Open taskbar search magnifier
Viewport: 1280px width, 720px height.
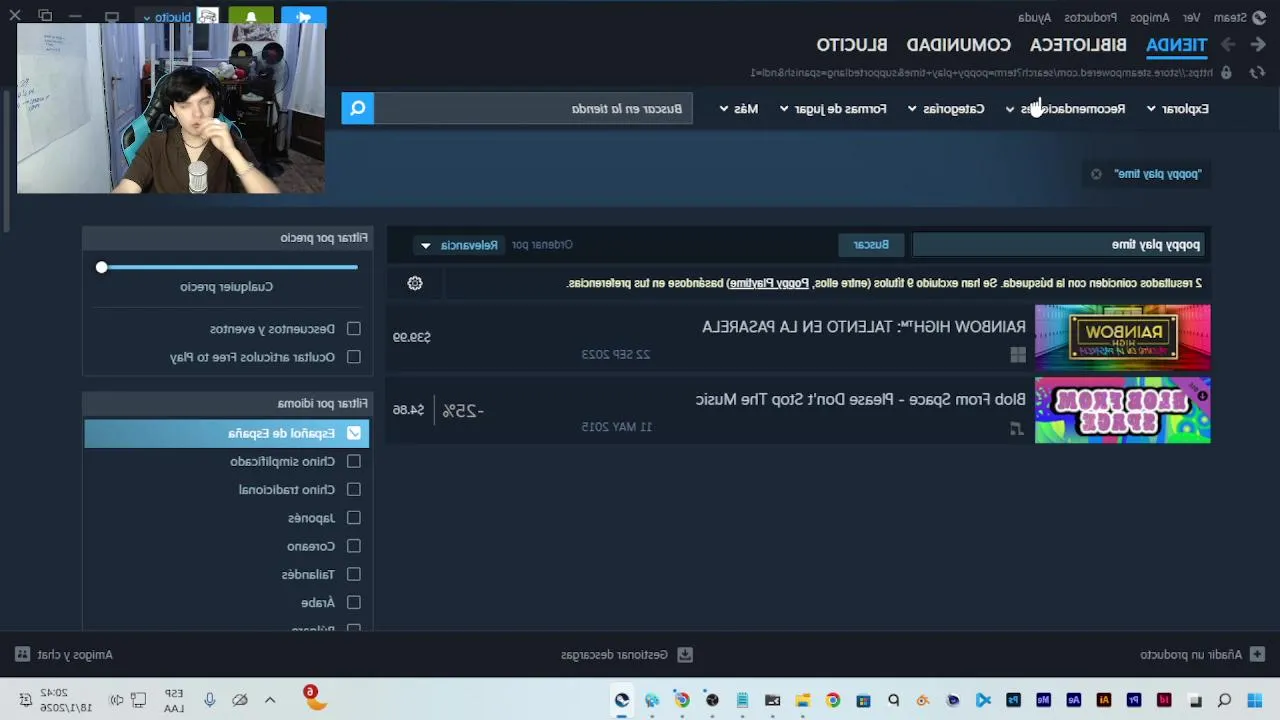(x=1224, y=700)
